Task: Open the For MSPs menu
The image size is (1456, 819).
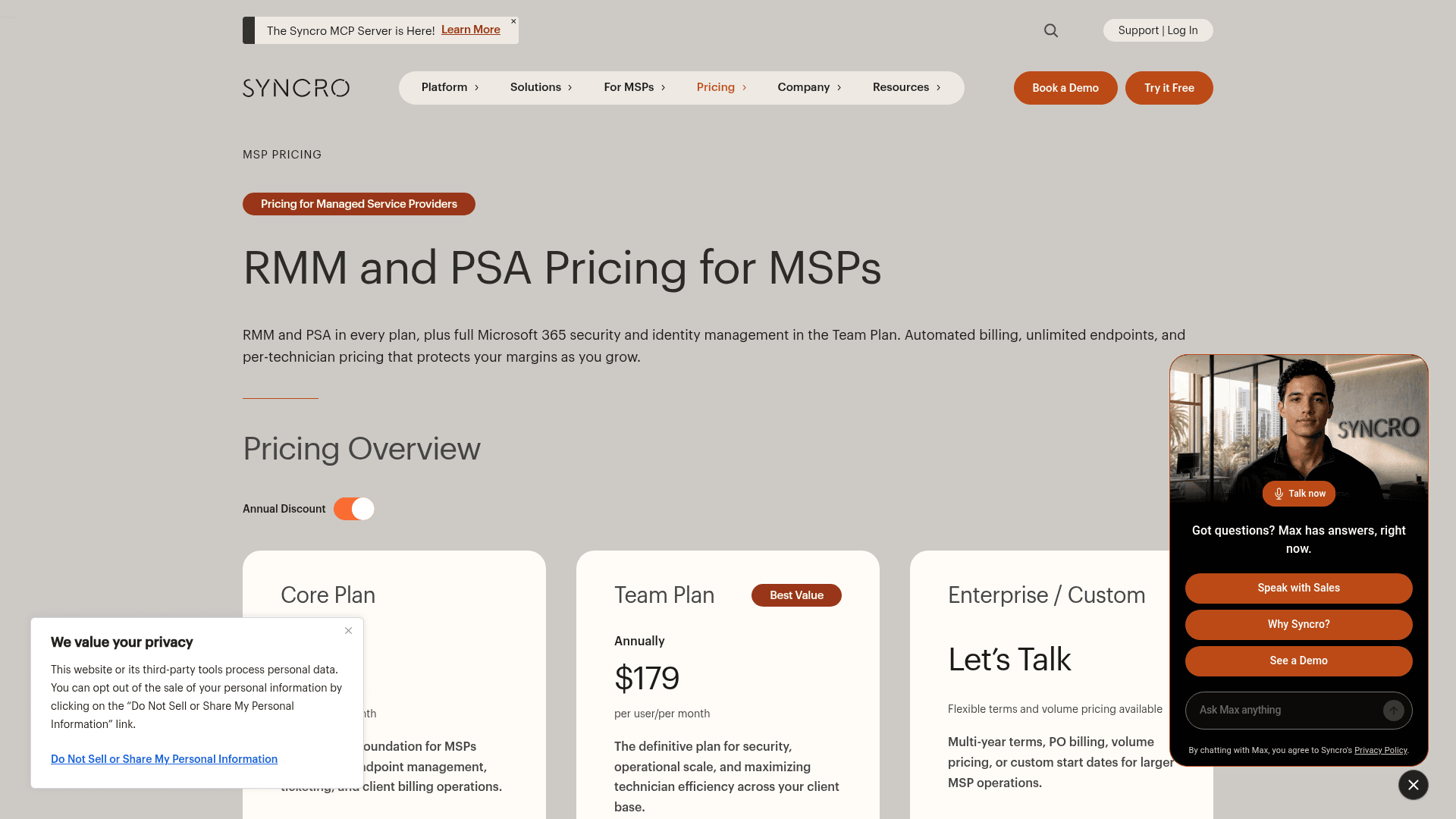Action: pyautogui.click(x=635, y=87)
